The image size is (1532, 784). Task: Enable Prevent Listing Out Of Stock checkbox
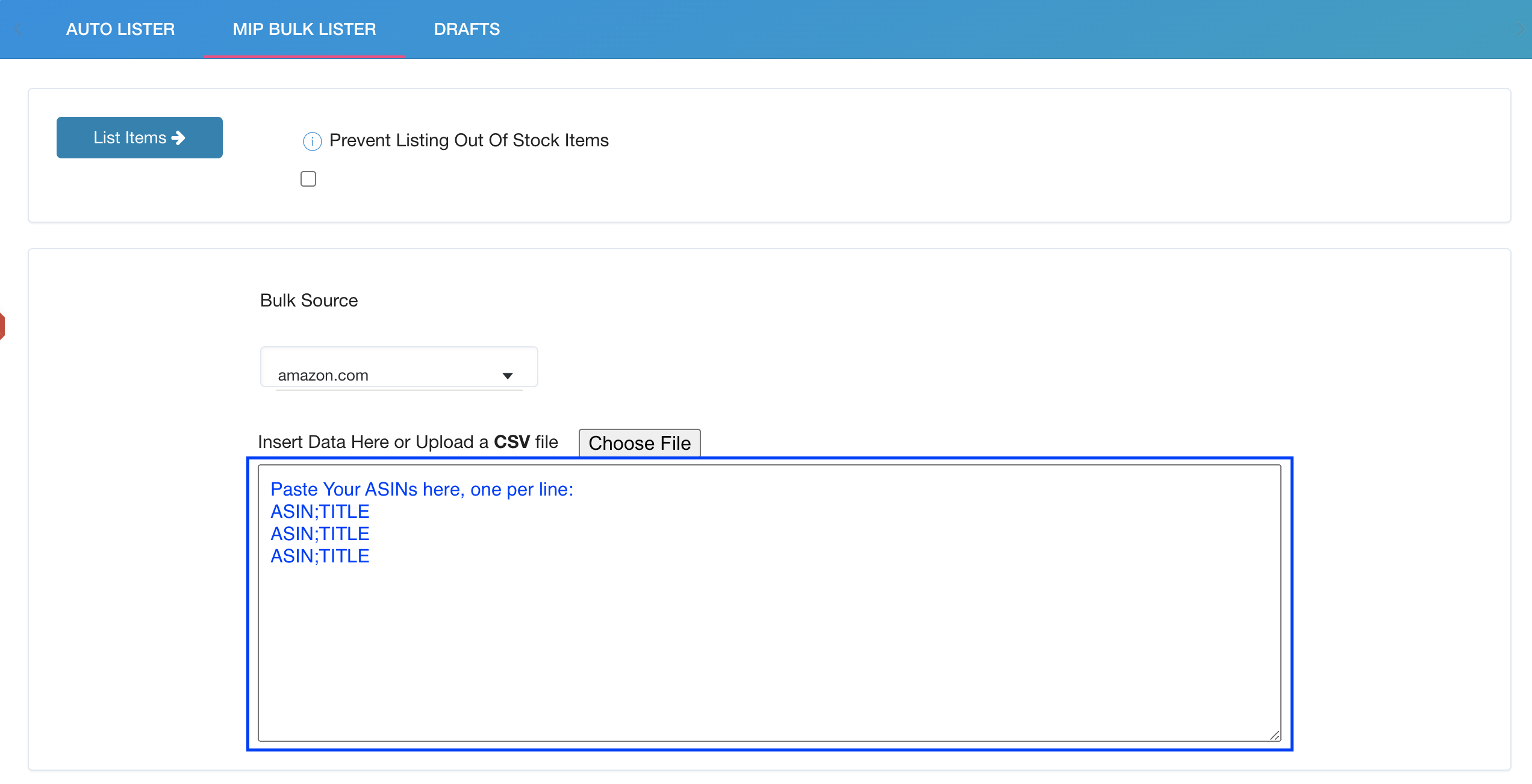coord(308,179)
